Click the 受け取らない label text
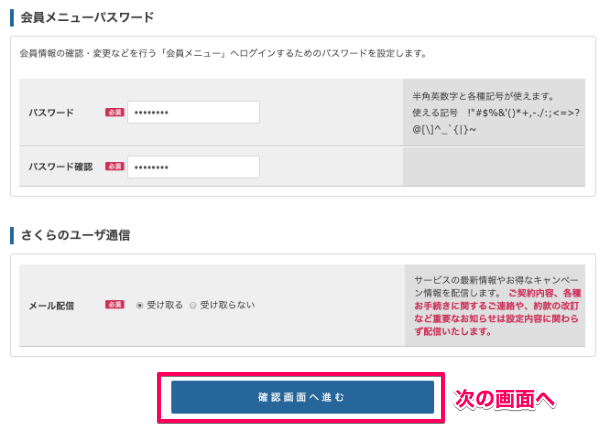 click(x=228, y=305)
